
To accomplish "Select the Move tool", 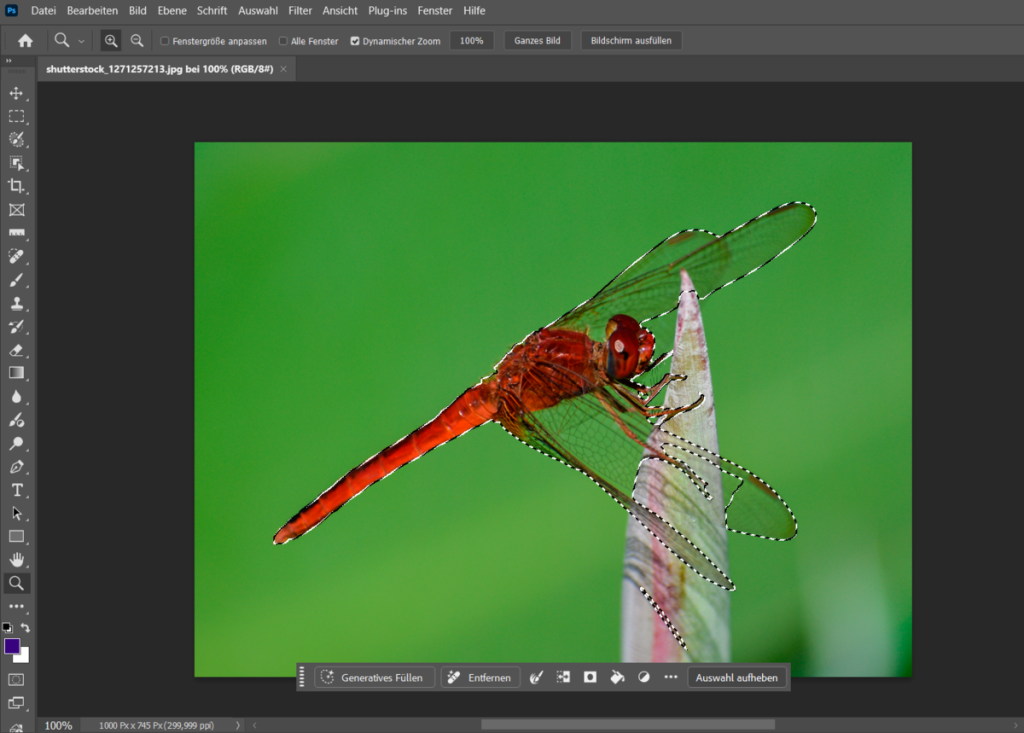I will coord(16,95).
